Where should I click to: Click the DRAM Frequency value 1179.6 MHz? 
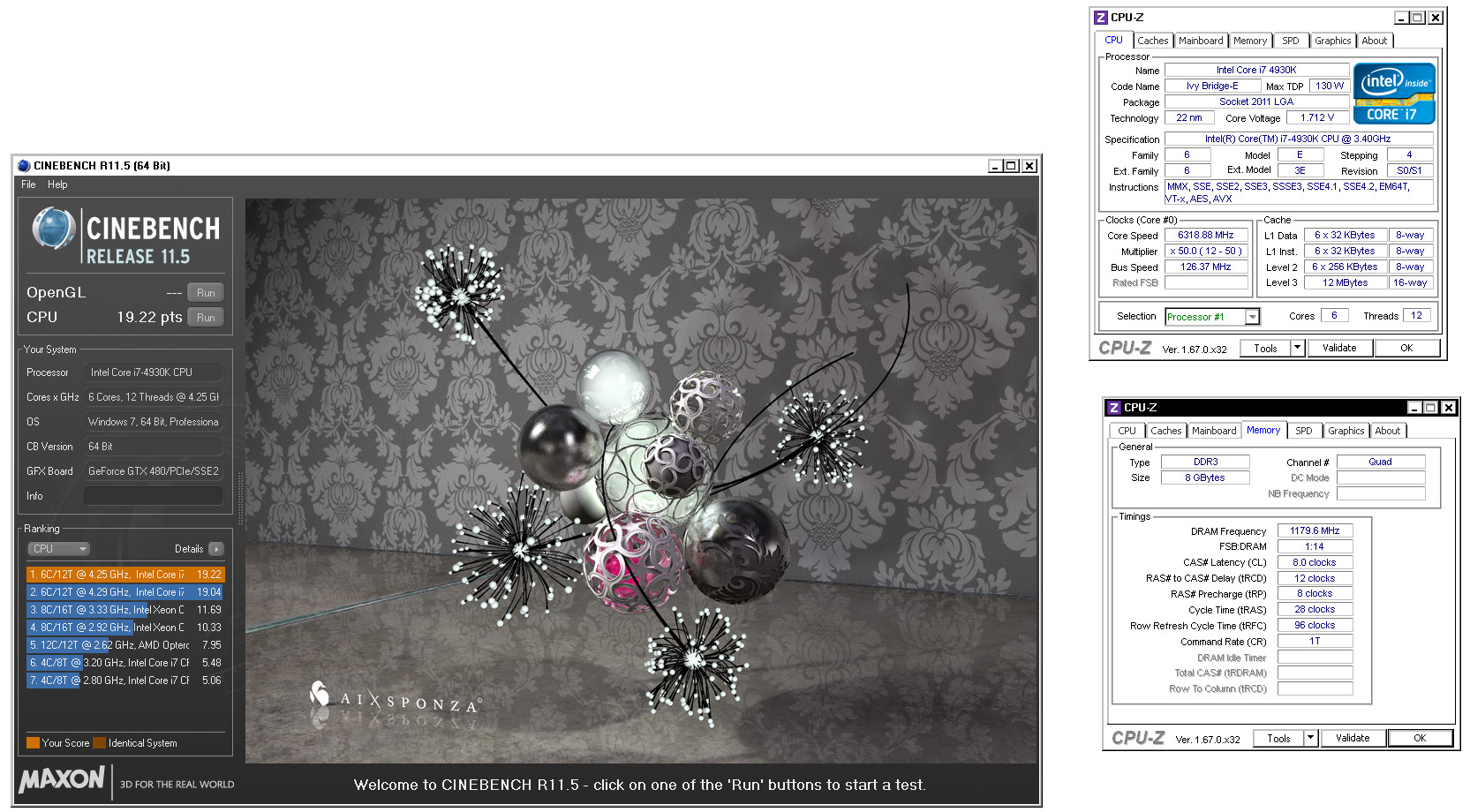click(x=1315, y=530)
